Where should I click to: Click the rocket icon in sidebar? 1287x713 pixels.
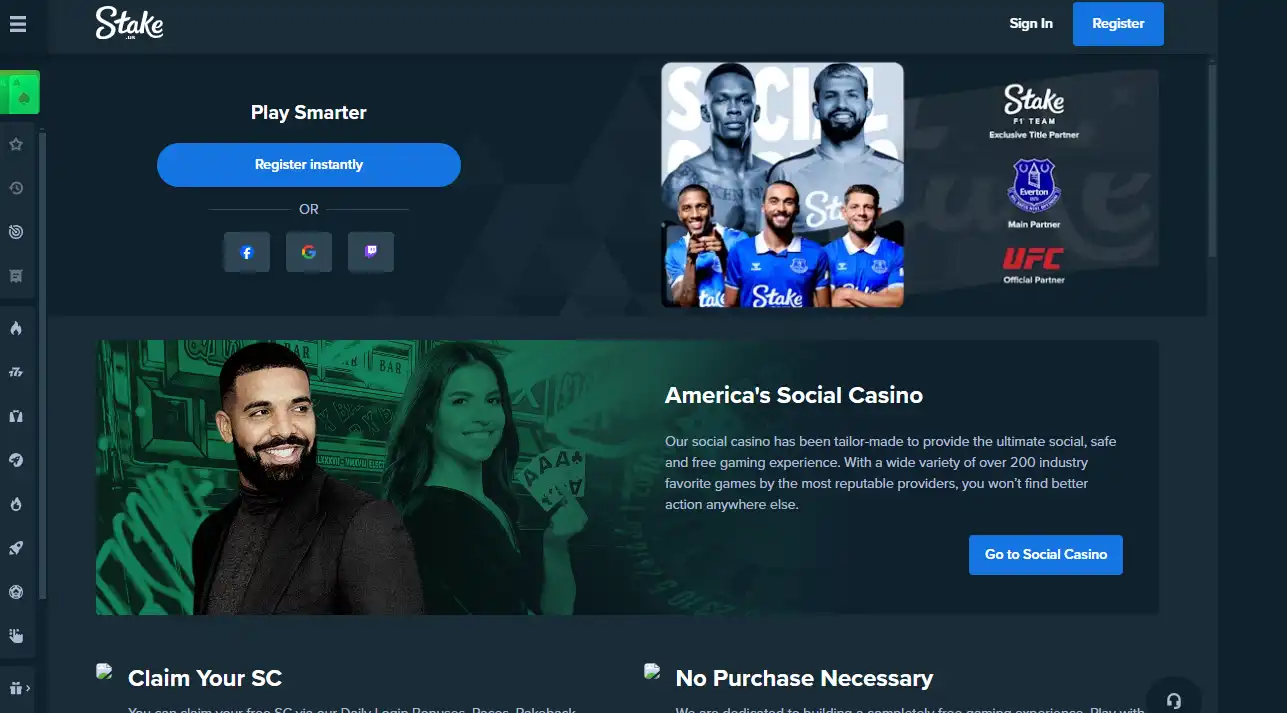[16, 548]
